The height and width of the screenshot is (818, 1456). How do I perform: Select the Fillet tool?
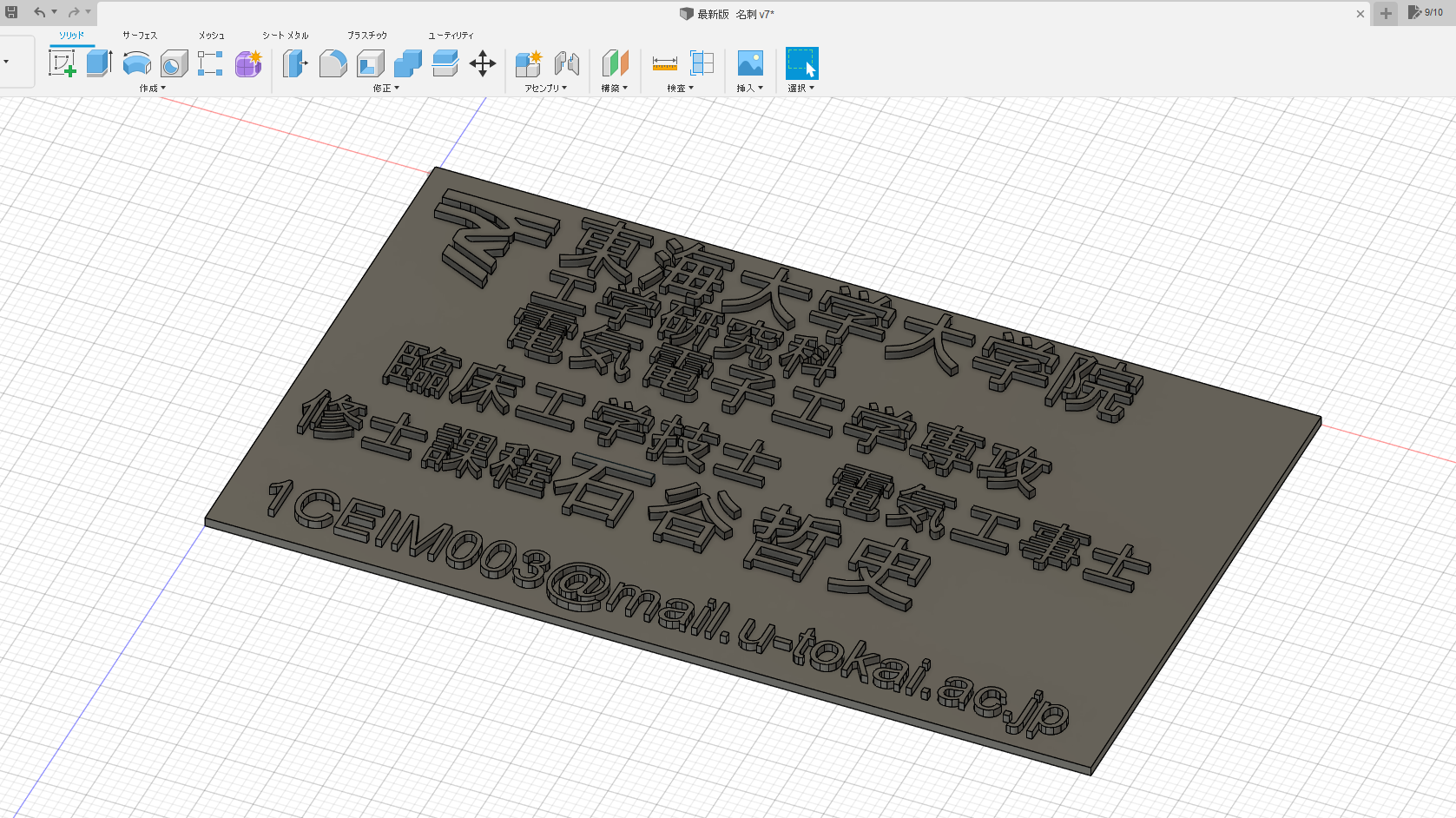(333, 63)
